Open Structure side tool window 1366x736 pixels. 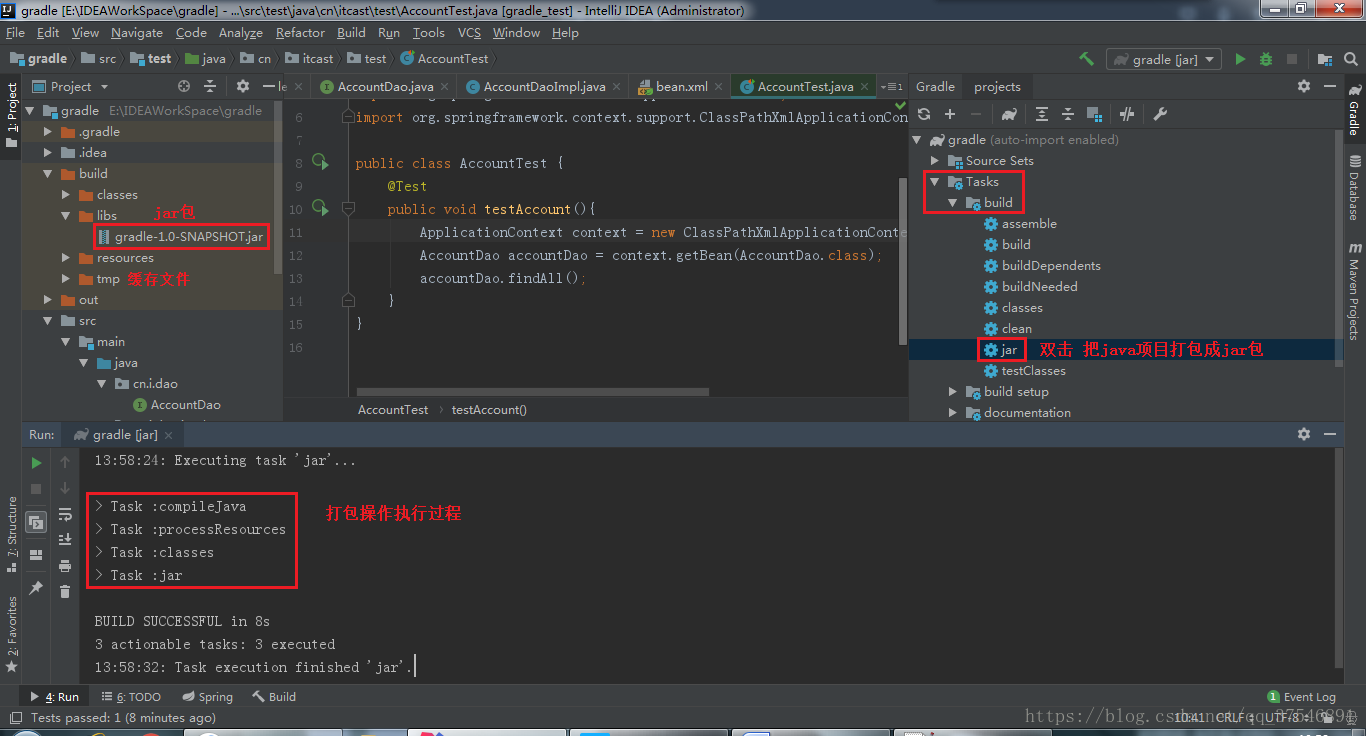[x=12, y=534]
